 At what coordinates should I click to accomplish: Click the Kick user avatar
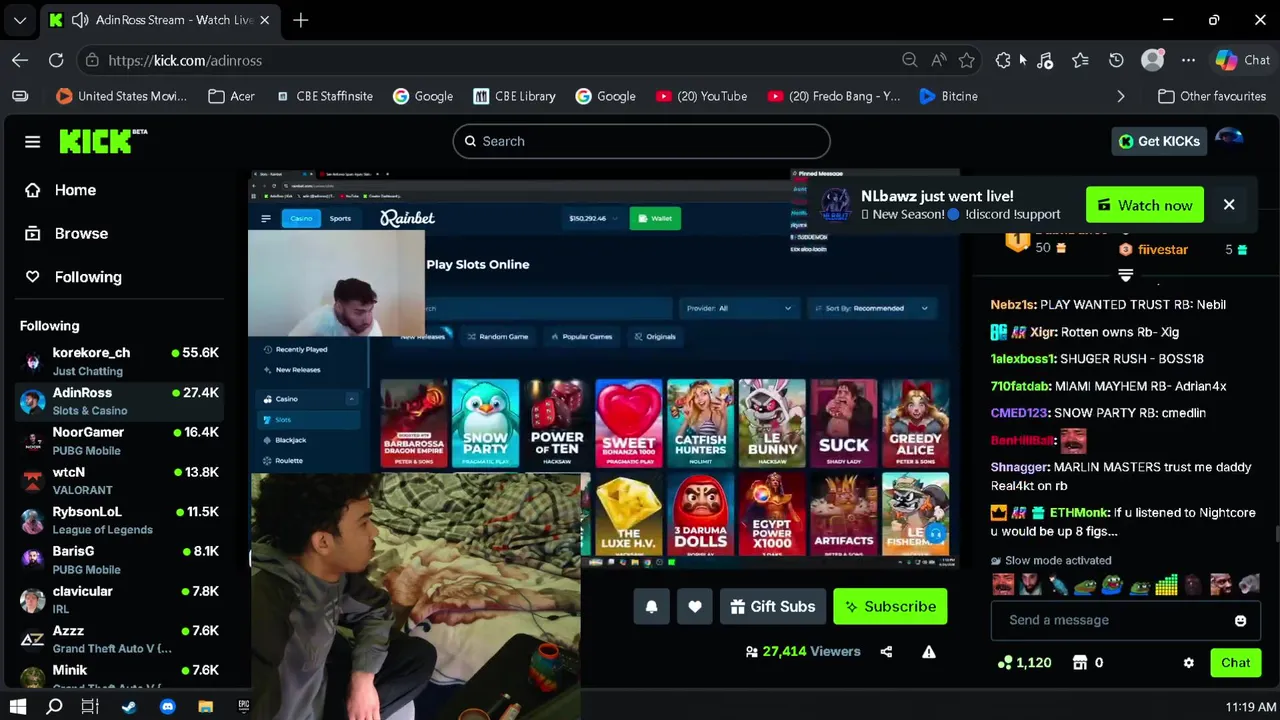(1231, 141)
